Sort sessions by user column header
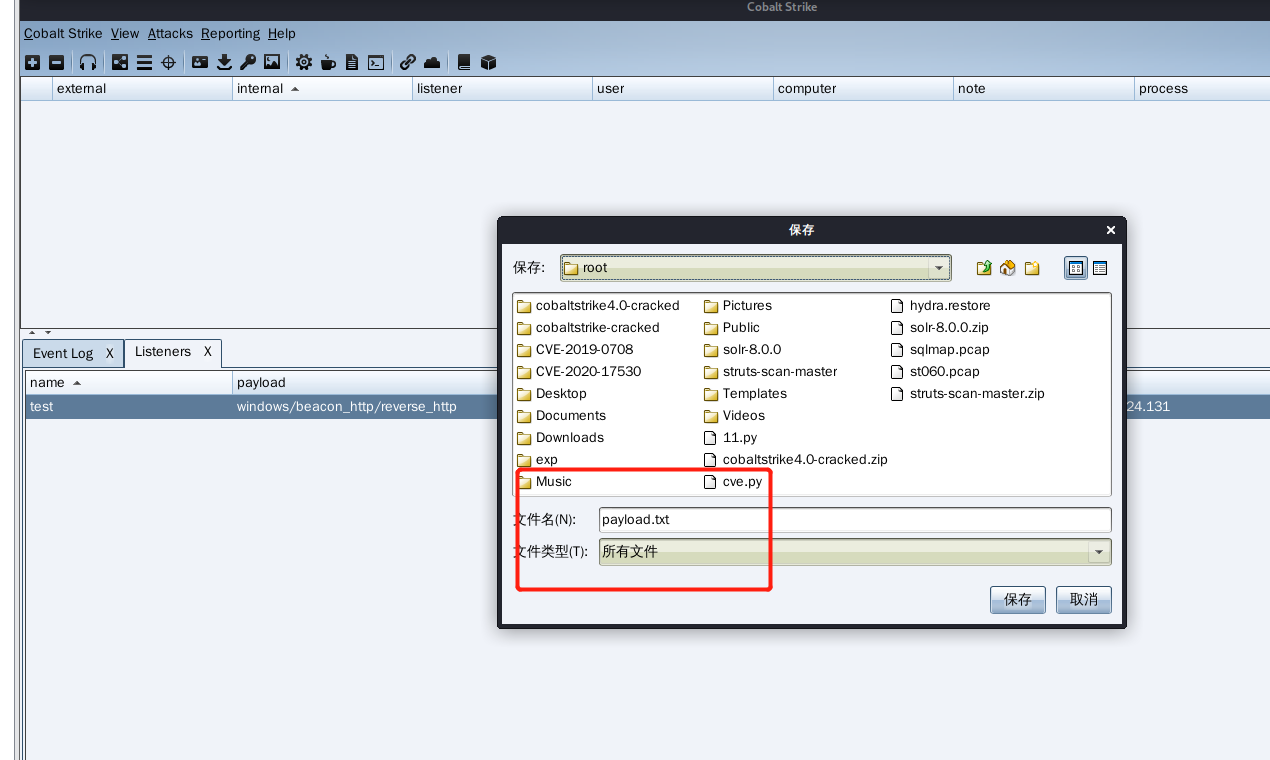Image resolution: width=1270 pixels, height=760 pixels. (682, 89)
